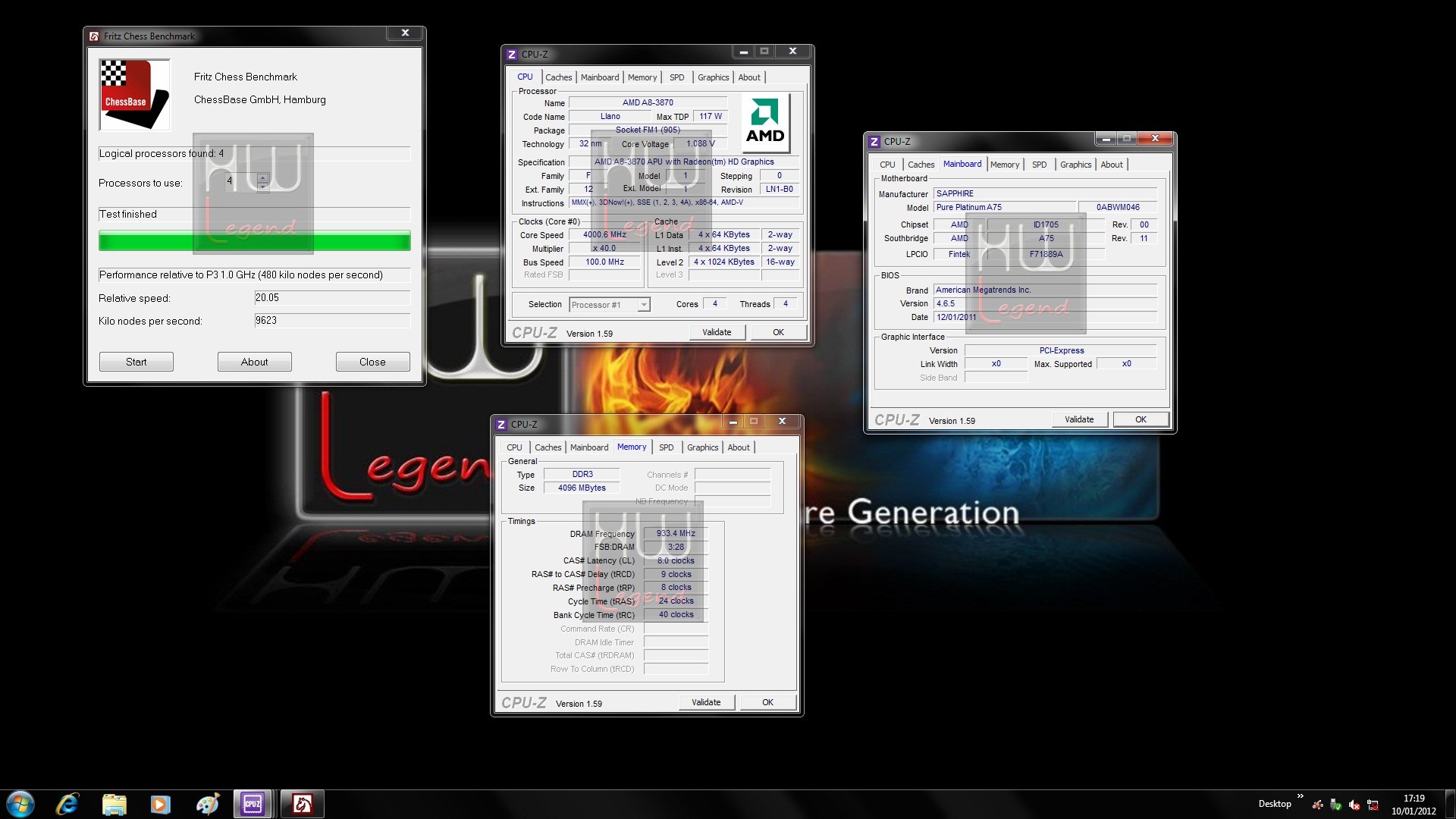Switch to Caches tab in CPU window

(x=559, y=77)
